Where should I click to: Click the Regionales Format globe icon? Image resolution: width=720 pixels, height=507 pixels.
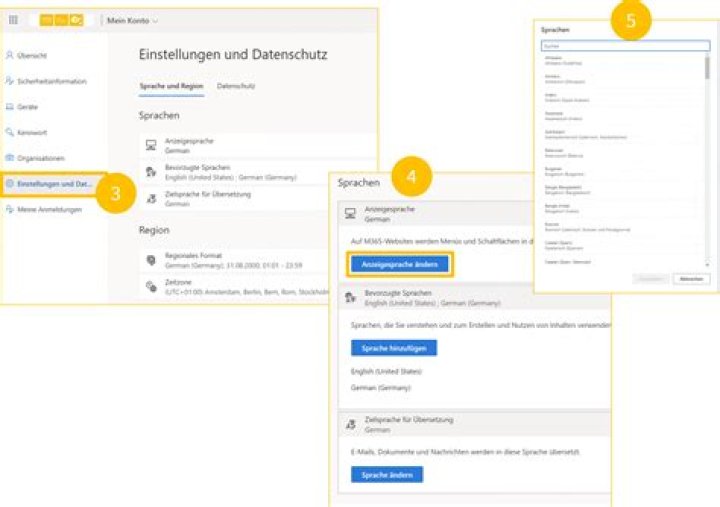(151, 260)
